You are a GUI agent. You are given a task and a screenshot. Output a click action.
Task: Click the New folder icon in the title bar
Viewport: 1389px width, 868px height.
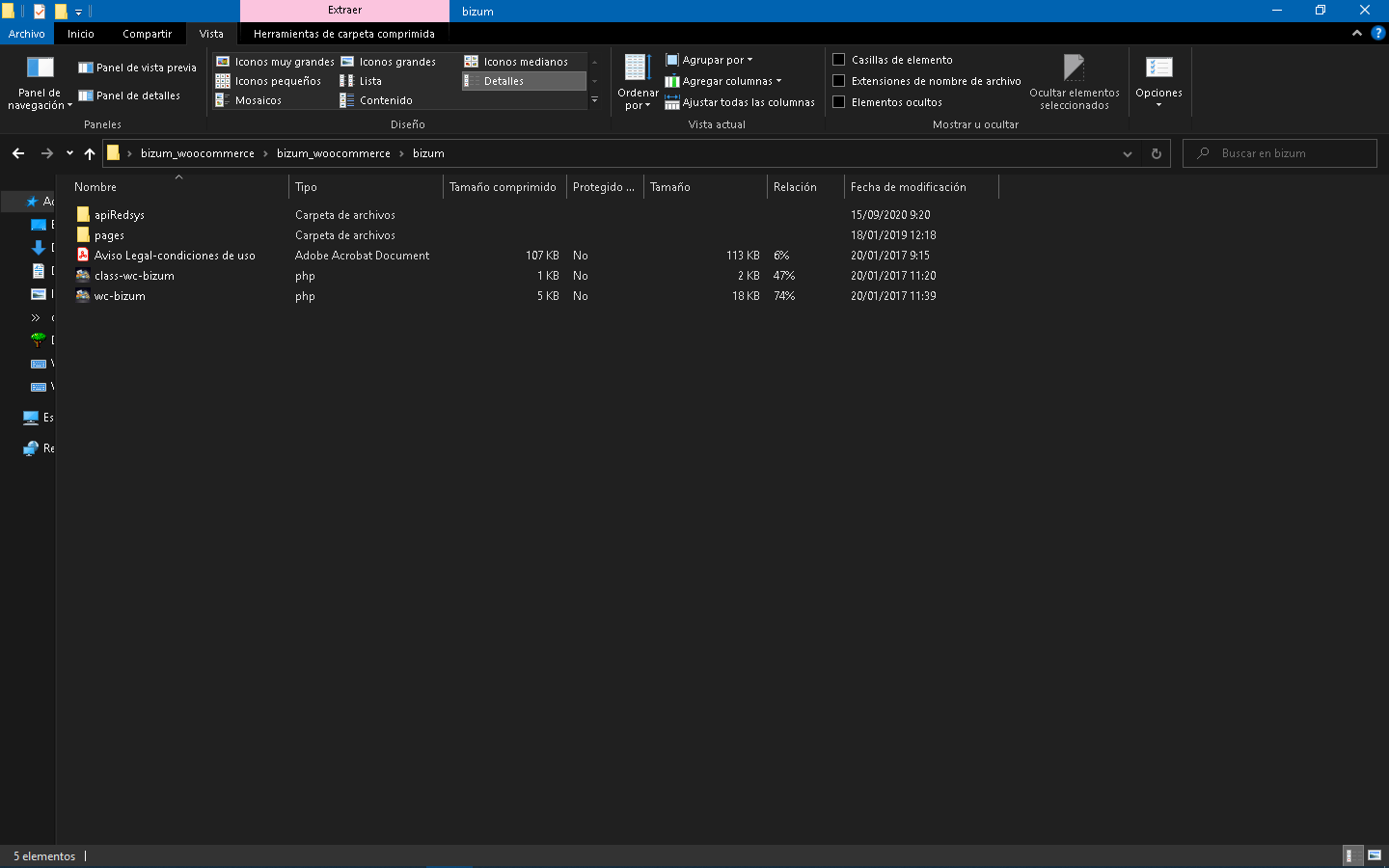pos(61,12)
